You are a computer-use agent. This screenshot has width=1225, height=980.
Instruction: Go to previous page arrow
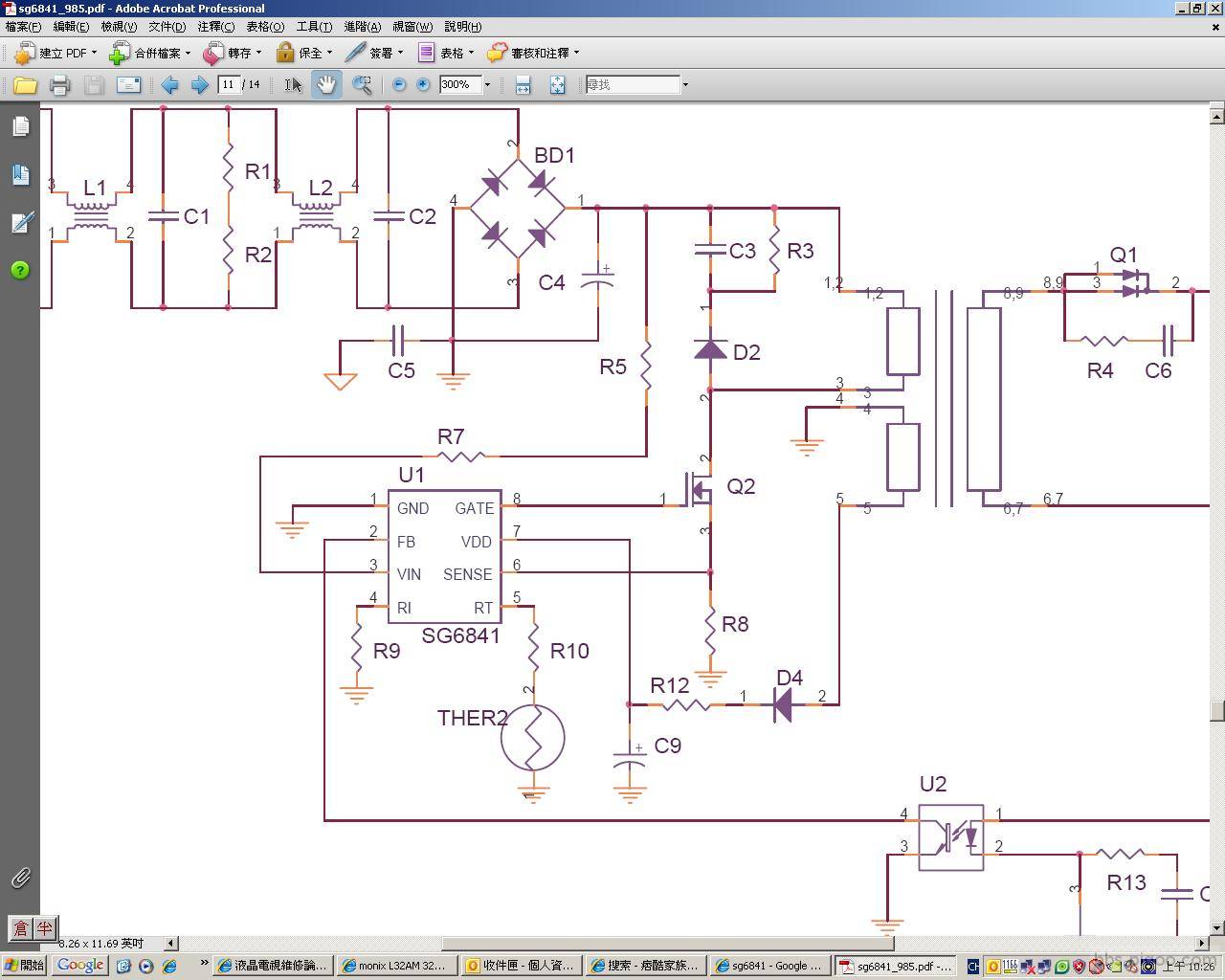(x=169, y=85)
